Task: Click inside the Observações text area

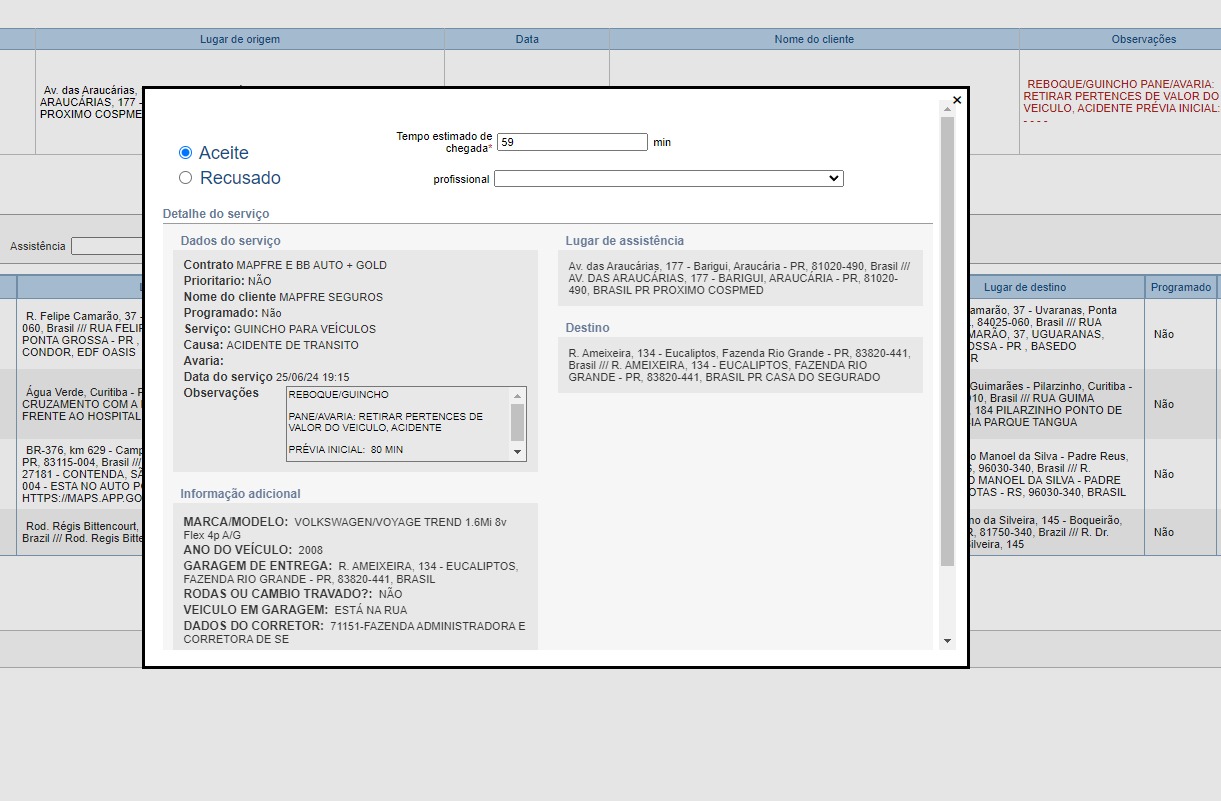Action: point(396,424)
